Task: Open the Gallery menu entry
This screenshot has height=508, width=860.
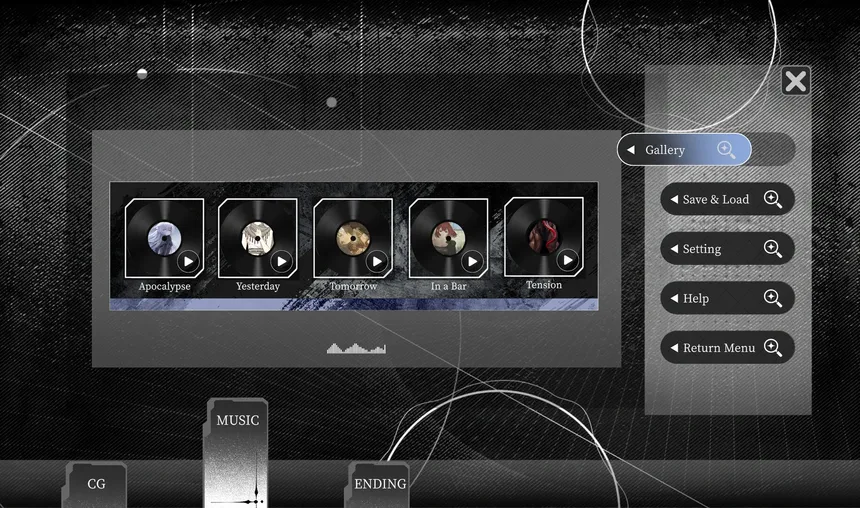Action: [x=684, y=149]
